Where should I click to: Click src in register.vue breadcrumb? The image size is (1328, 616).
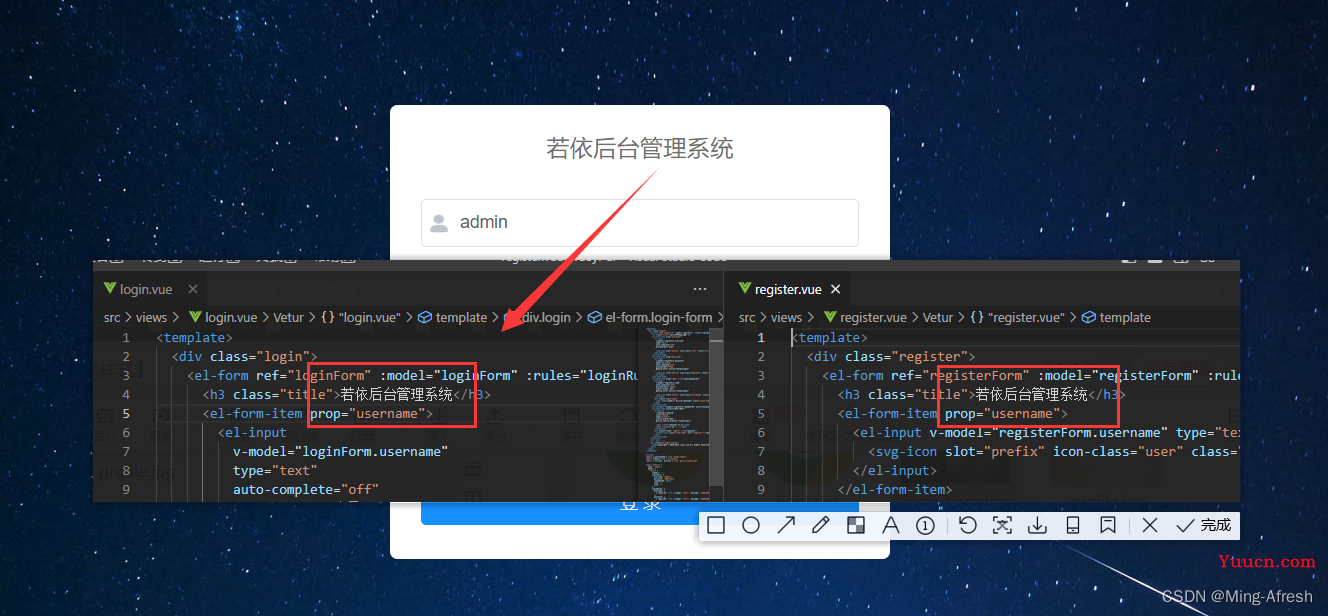[x=748, y=317]
